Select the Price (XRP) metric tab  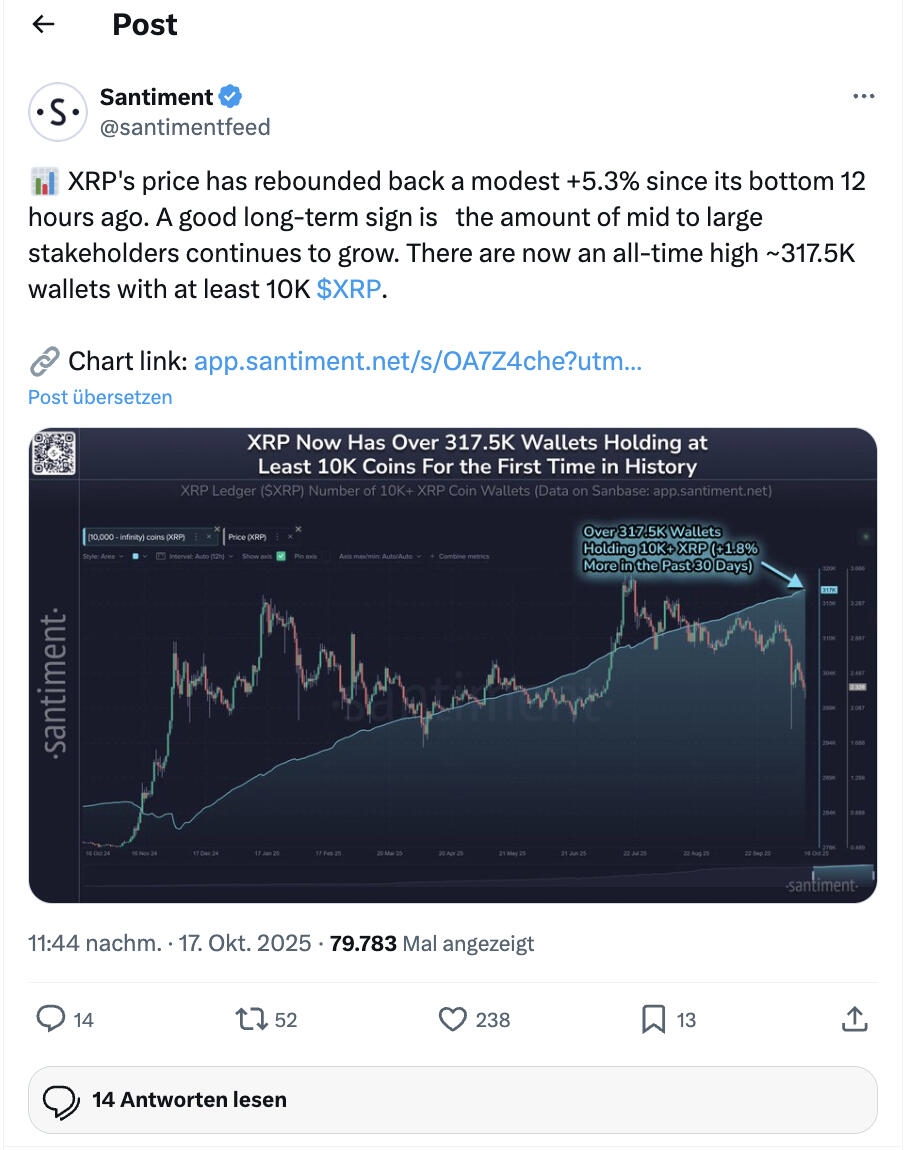(x=252, y=537)
